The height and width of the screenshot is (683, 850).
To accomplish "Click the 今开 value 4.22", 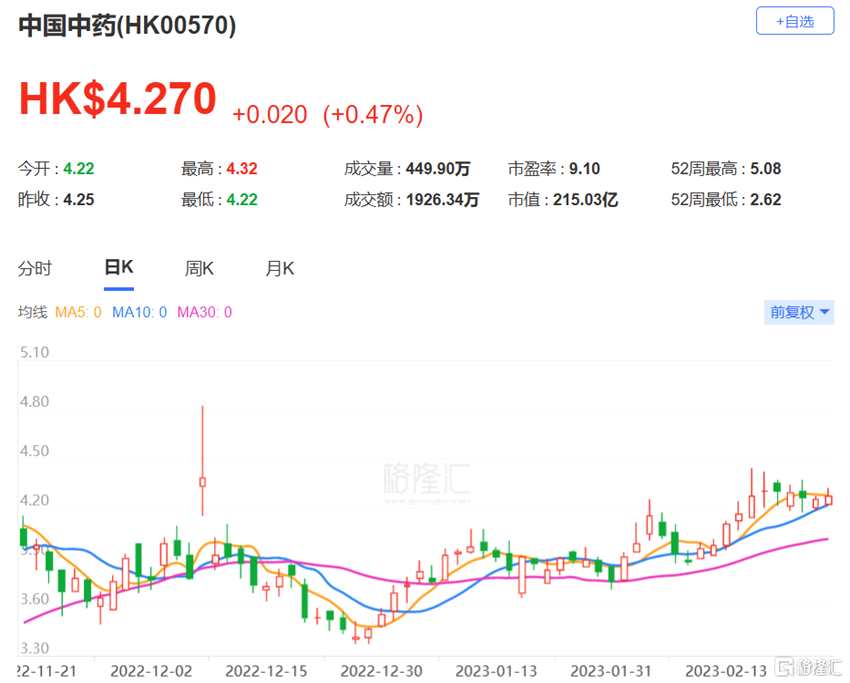I will (x=79, y=169).
